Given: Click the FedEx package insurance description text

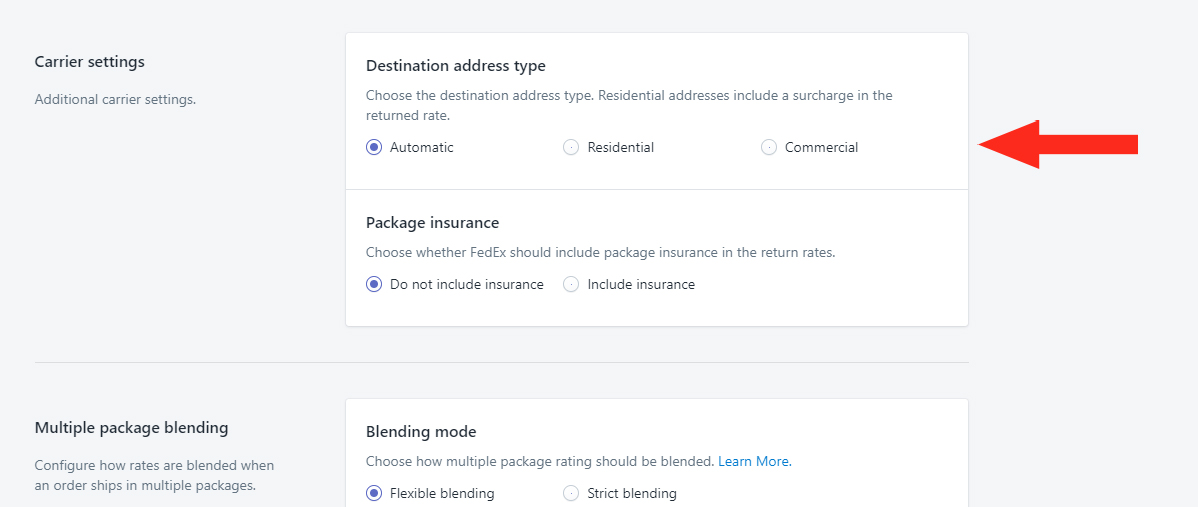Looking at the screenshot, I should tap(601, 252).
